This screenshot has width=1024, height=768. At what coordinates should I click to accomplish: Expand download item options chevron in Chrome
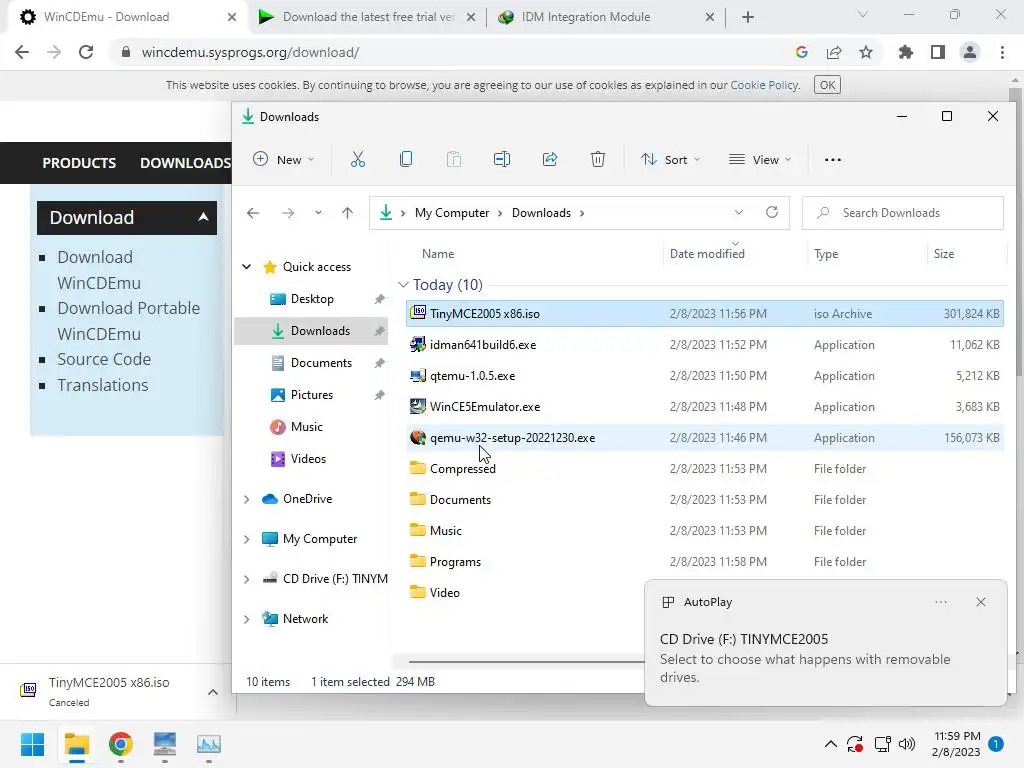(213, 692)
